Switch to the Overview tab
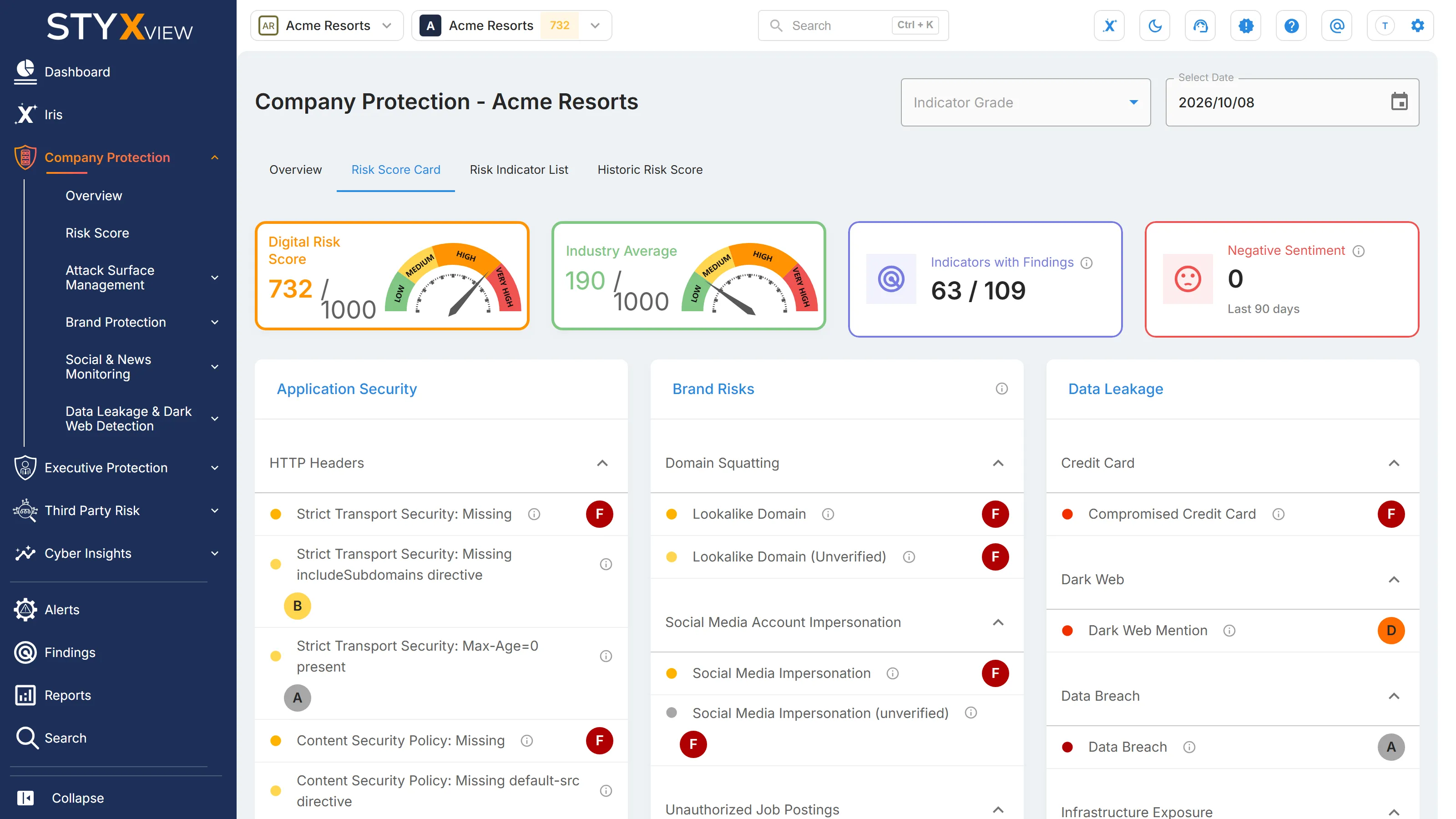This screenshot has height=819, width=1456. (x=295, y=170)
